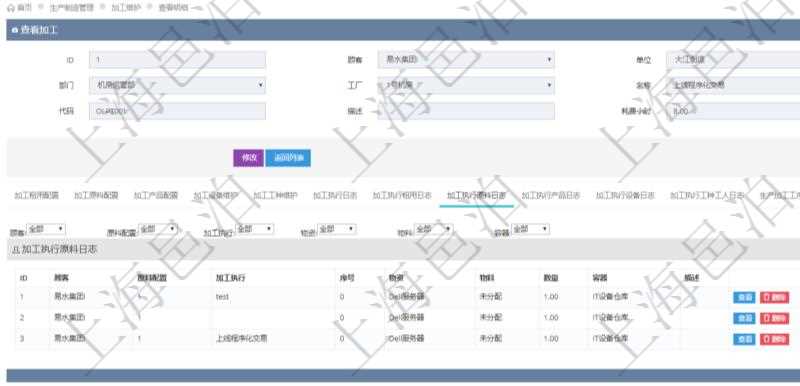Open the 部门 dropdown
800x386 pixels.
coord(177,85)
